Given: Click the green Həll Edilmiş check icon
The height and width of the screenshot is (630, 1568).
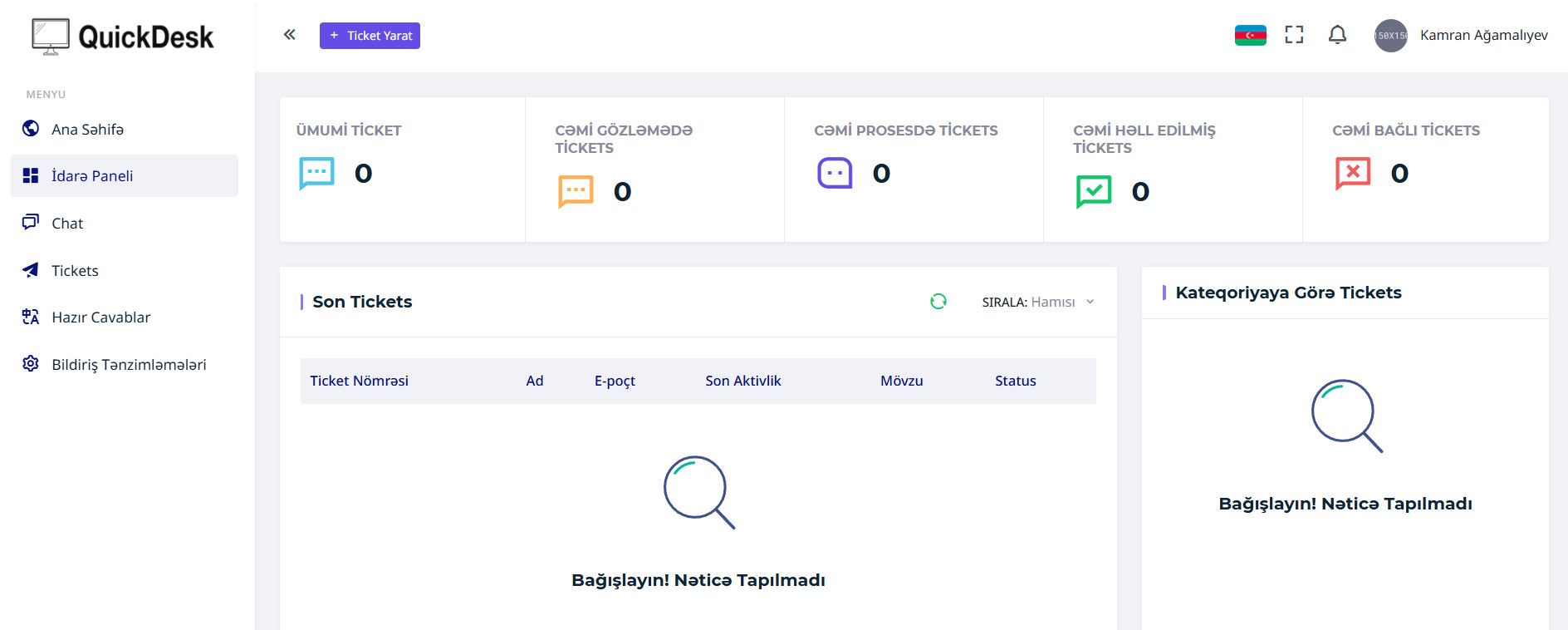Looking at the screenshot, I should tap(1094, 191).
